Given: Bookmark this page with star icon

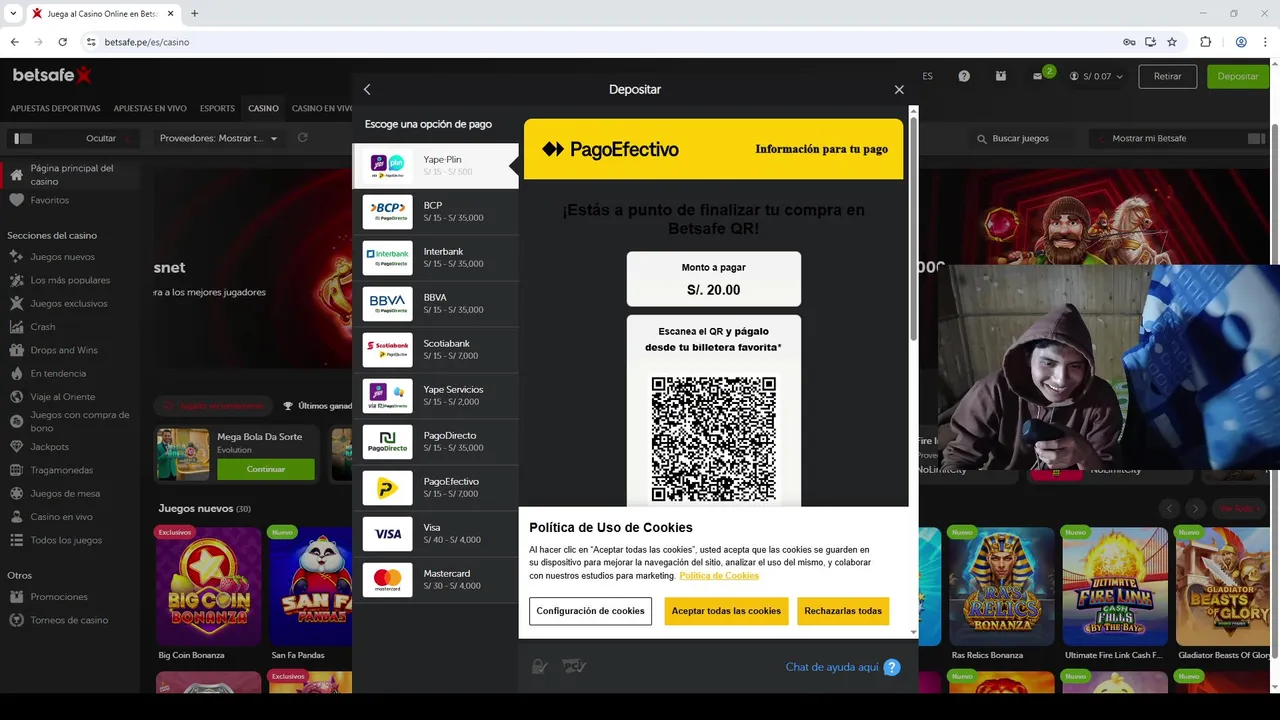Looking at the screenshot, I should (x=1172, y=42).
